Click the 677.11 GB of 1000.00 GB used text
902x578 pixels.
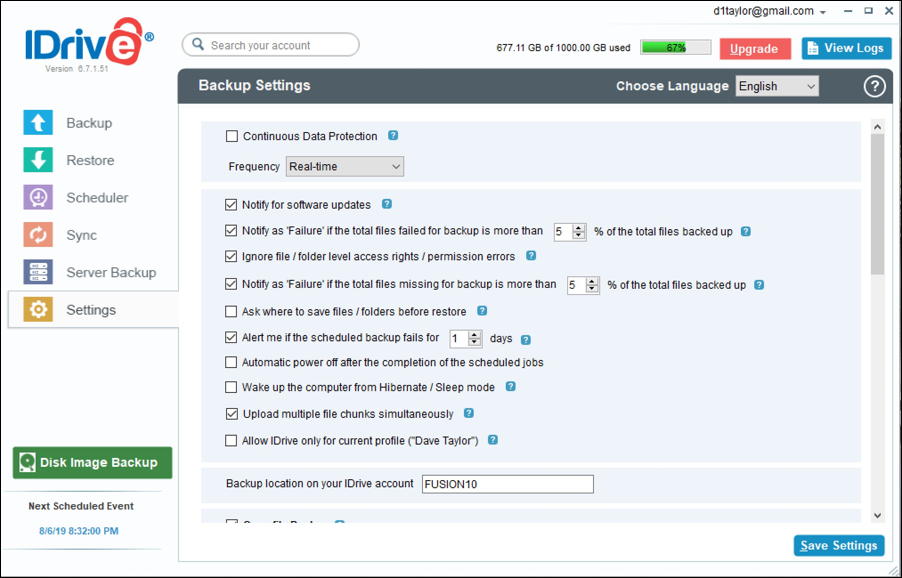[x=563, y=48]
